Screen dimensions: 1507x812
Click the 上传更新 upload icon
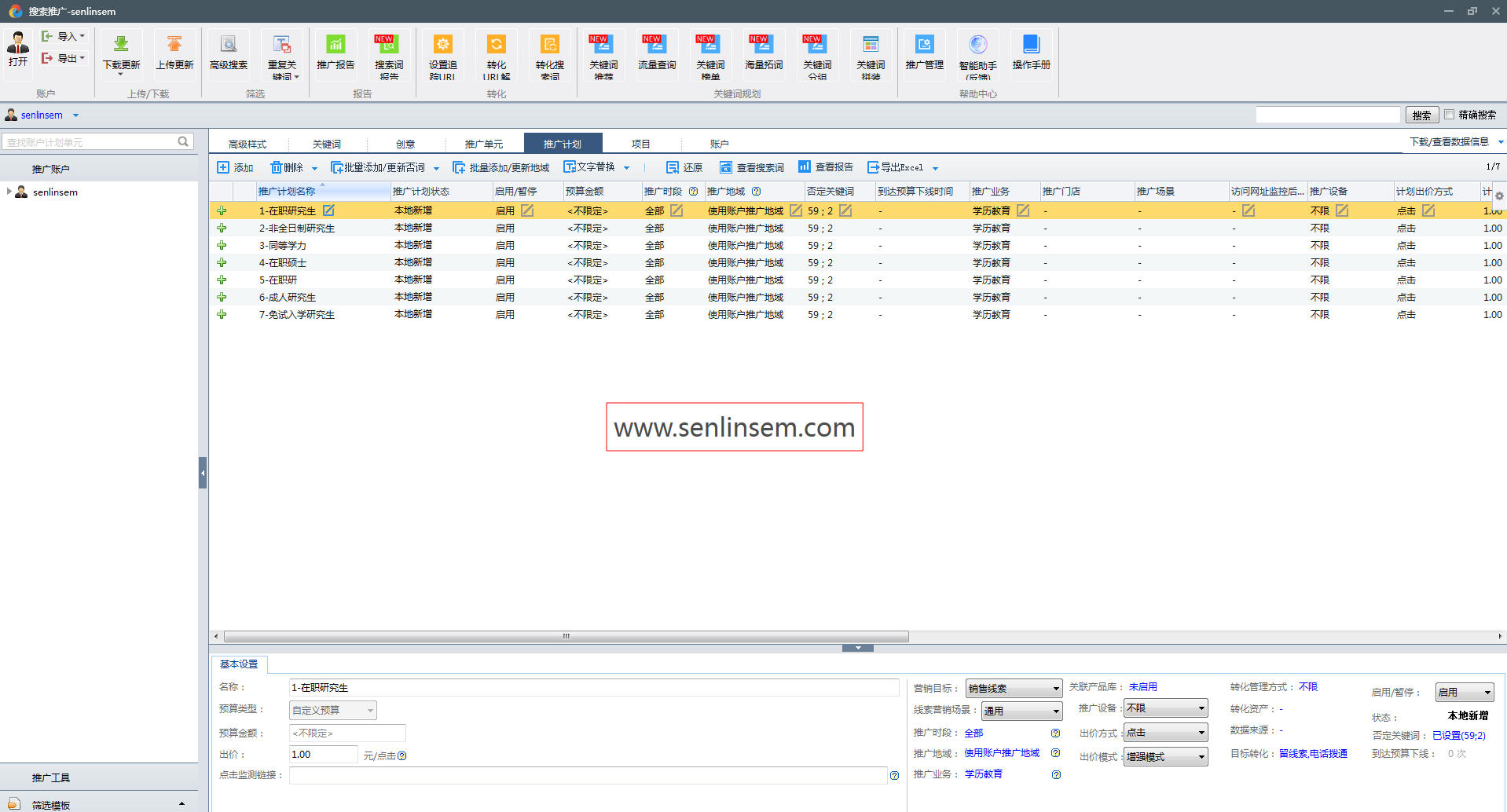174,46
